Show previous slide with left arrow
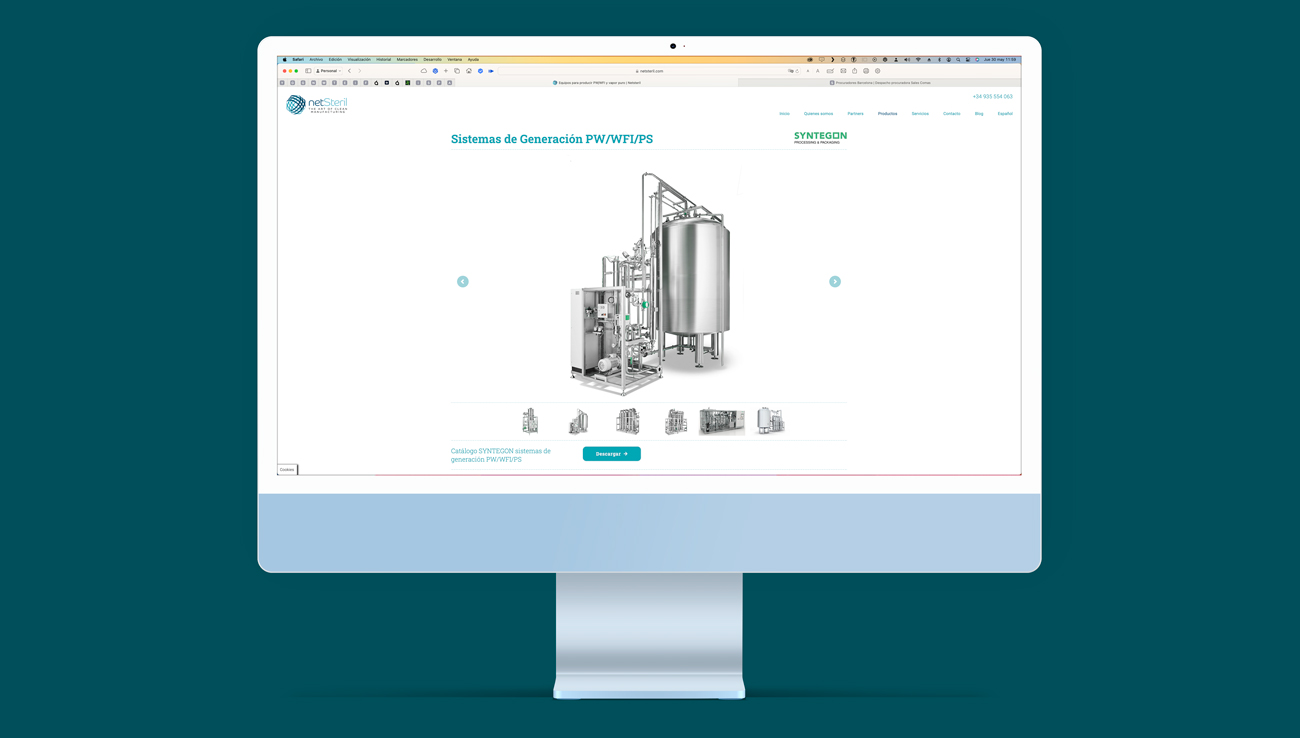The width and height of the screenshot is (1300, 738). 463,282
